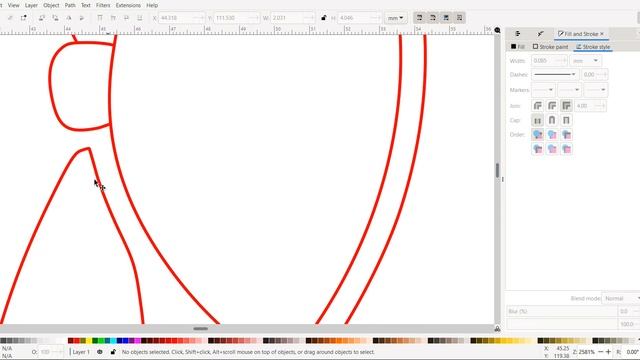The image size is (640, 360).
Task: Choose first paint order icon in bottom row
Action: [x=538, y=149]
